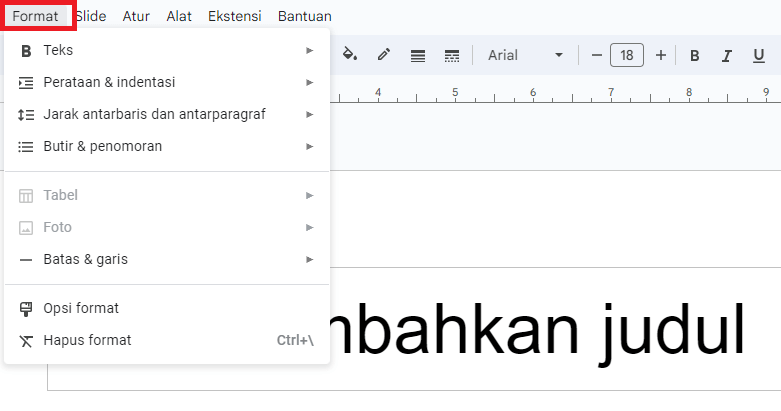Click the paint roller icon beside Opsi format
Viewport: 781px width, 411px height.
[x=26, y=309]
